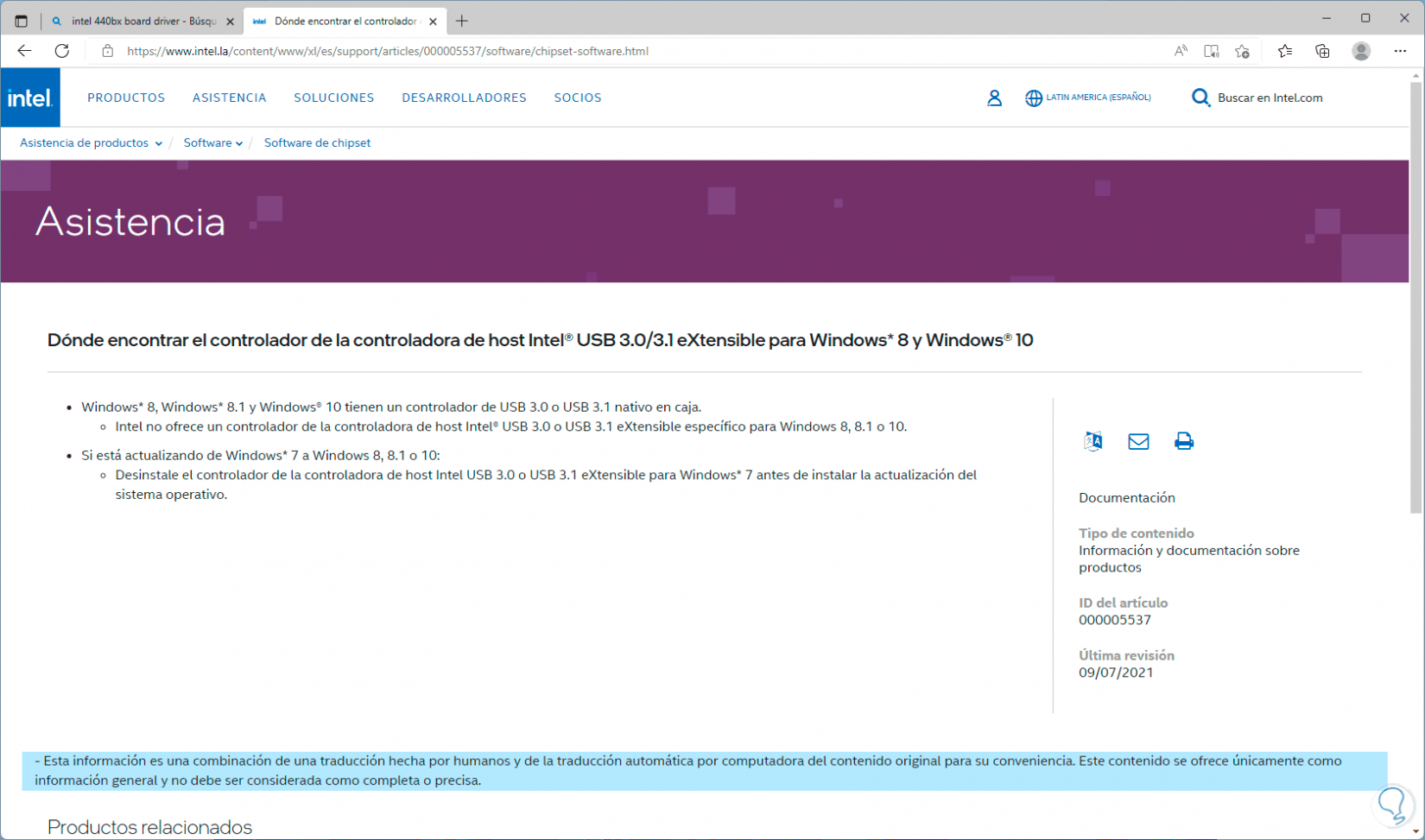Click the Intel logo home icon
This screenshot has height=840, width=1425.
click(x=30, y=98)
